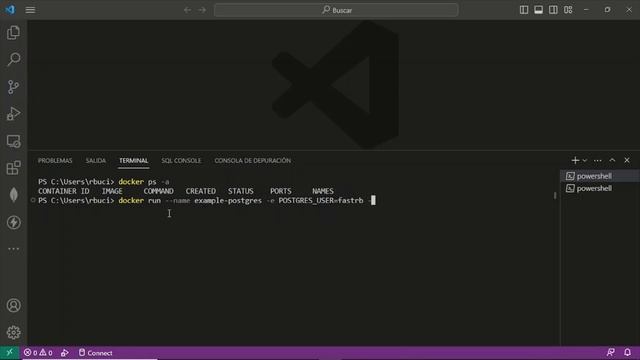Minimize the VS Code window

[x=586, y=10]
